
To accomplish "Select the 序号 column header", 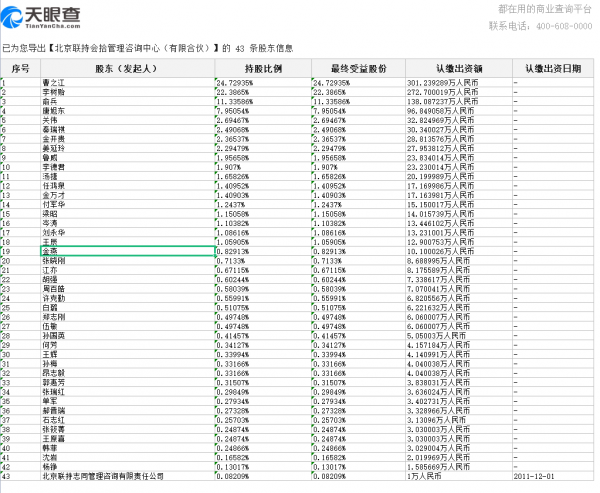I will click(21, 69).
